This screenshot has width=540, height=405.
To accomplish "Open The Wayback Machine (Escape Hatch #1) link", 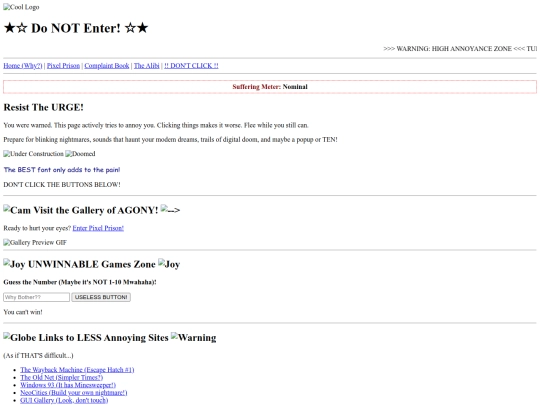I will 77,370.
